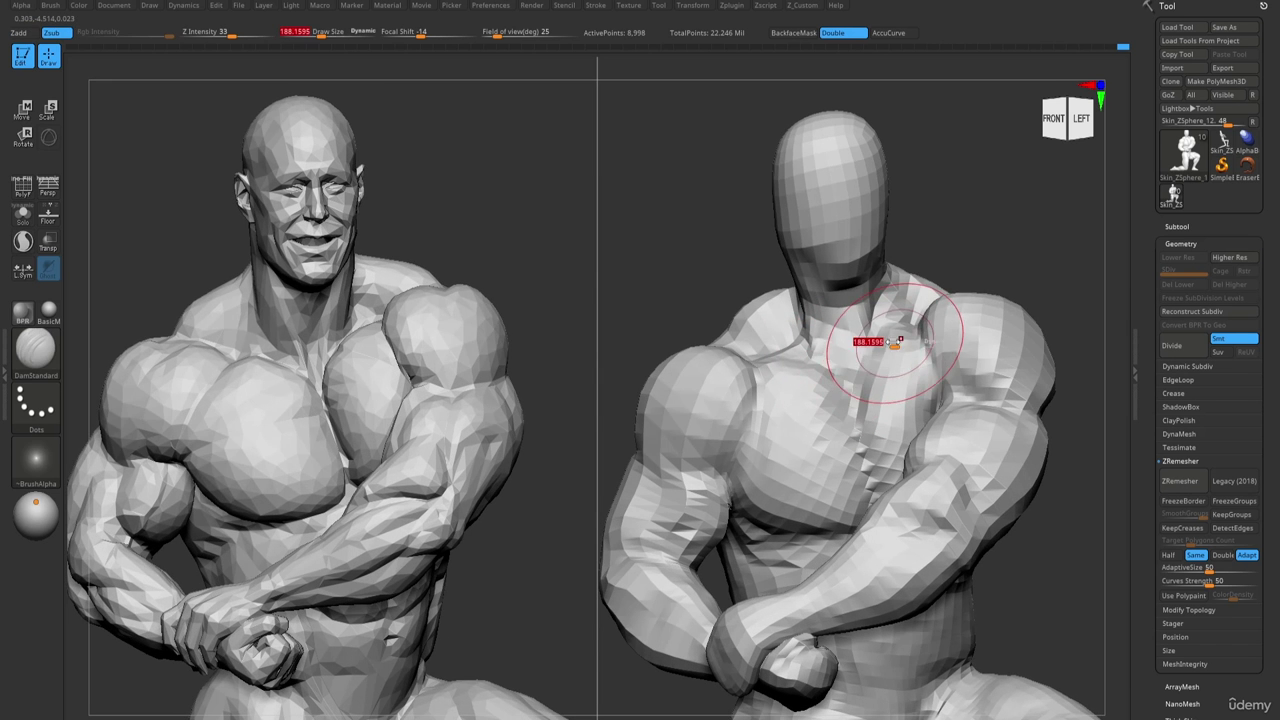Toggle the Floor grid

(x=47, y=214)
